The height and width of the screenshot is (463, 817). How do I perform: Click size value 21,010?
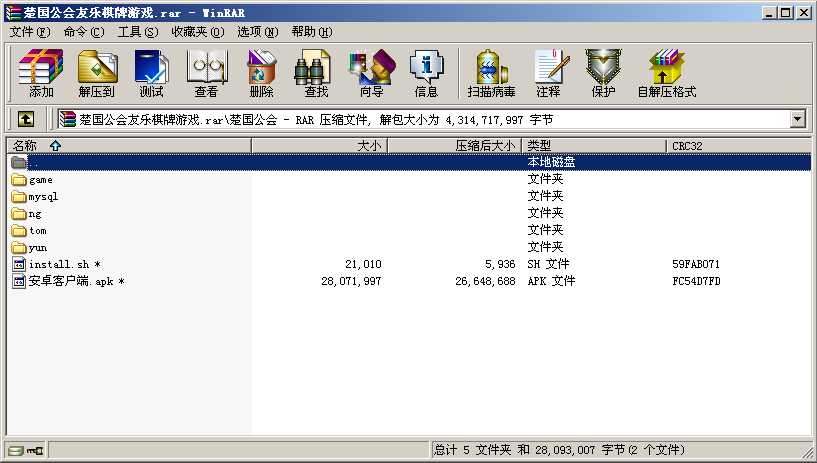[363, 265]
